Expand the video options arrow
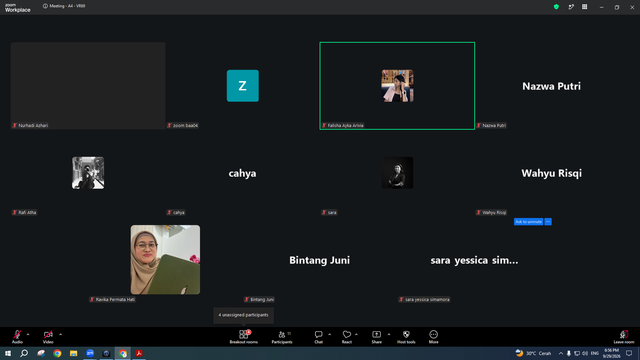Viewport: 640px width, 360px height. click(x=60, y=334)
